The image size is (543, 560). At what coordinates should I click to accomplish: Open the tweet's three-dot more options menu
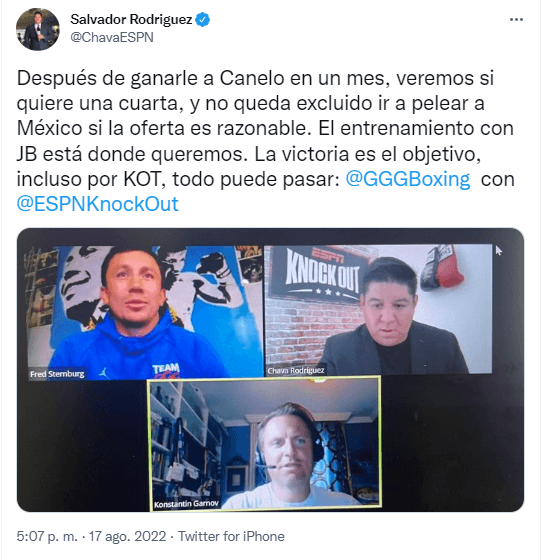point(516,20)
